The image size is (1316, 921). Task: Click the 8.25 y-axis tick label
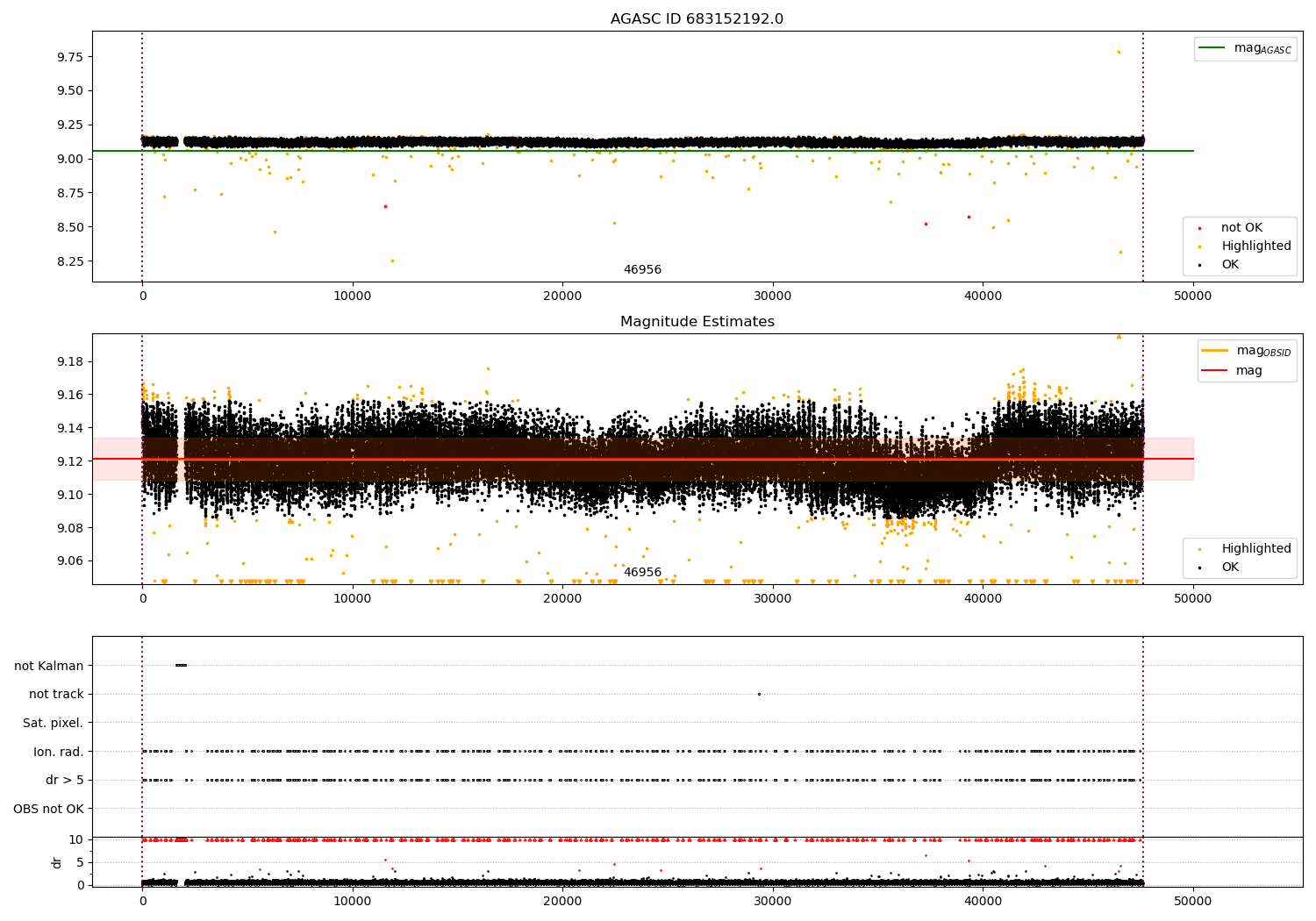coord(70,261)
